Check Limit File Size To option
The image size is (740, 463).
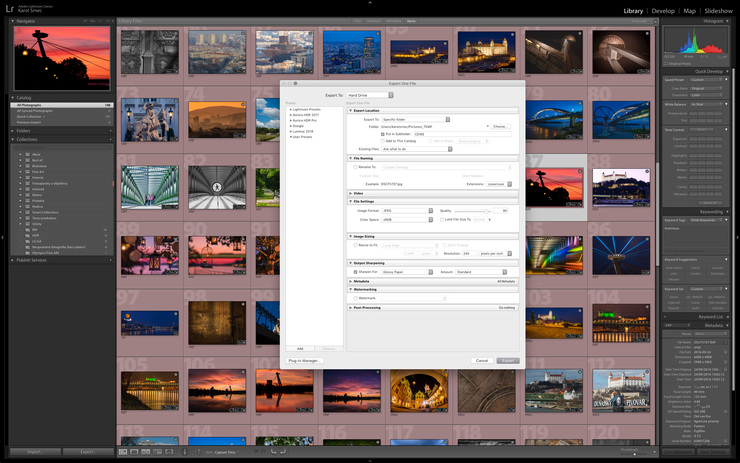pyautogui.click(x=442, y=219)
